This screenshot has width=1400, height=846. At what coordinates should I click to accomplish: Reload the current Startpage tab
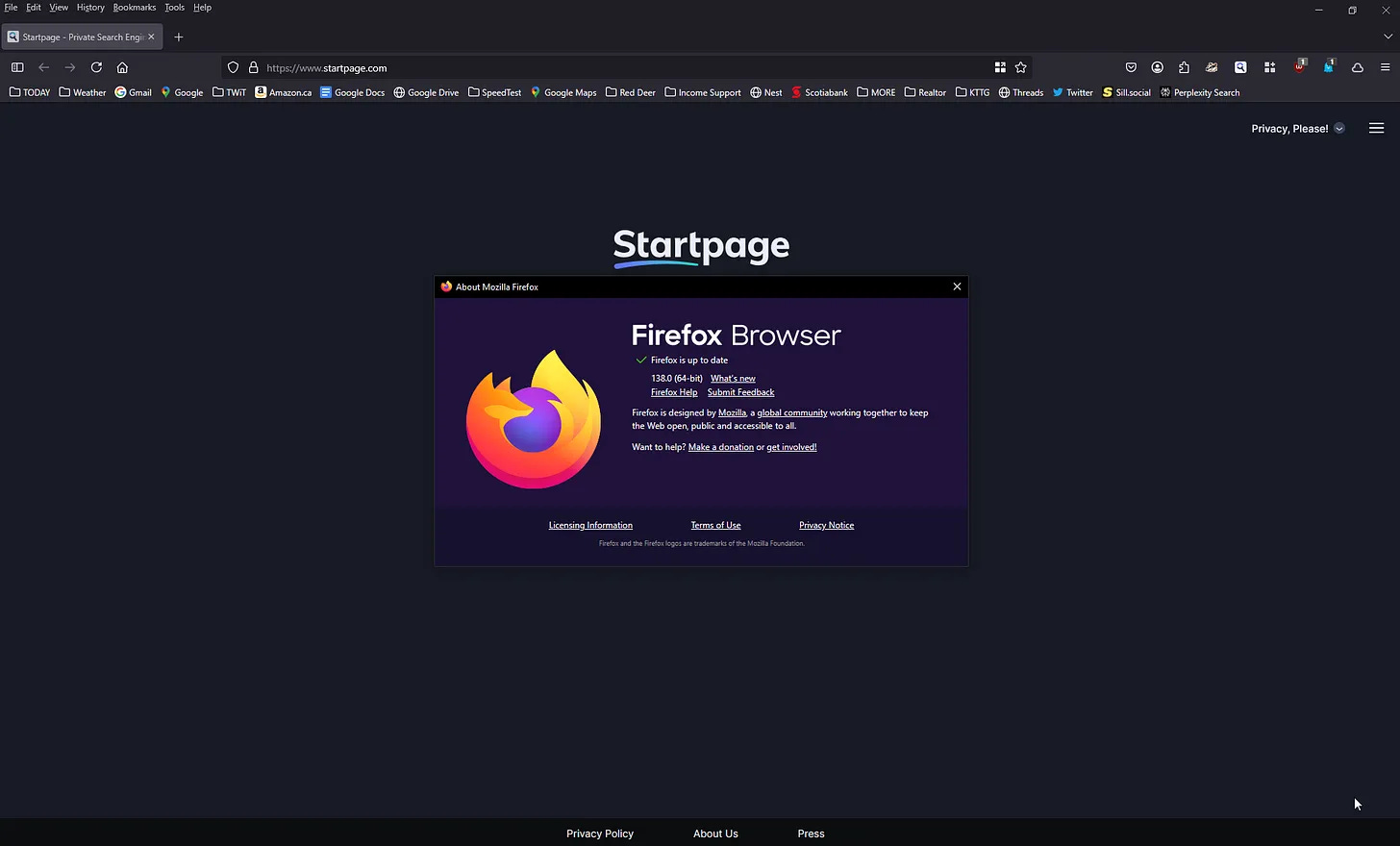tap(96, 67)
